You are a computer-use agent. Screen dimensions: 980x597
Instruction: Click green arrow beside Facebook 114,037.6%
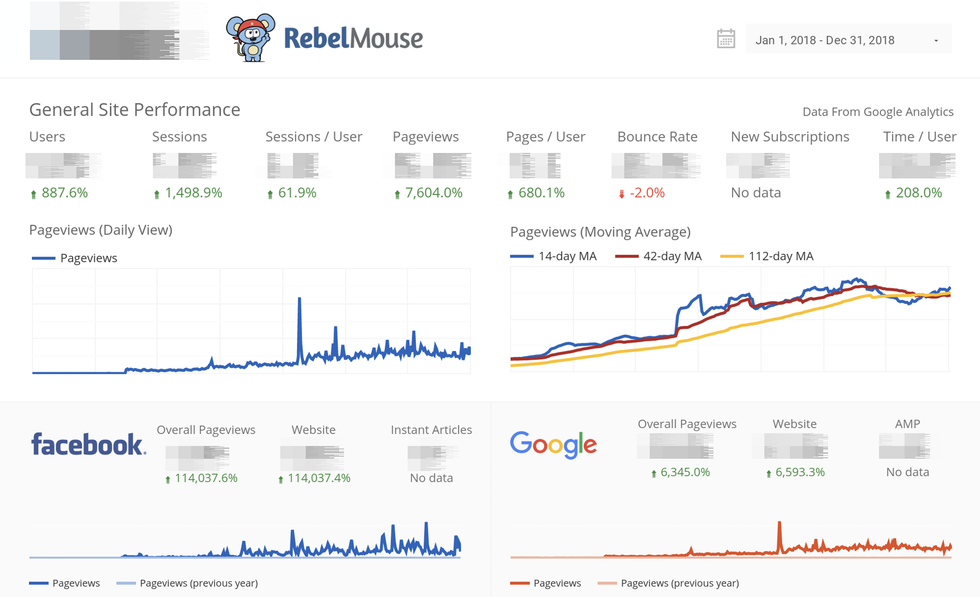(x=168, y=480)
